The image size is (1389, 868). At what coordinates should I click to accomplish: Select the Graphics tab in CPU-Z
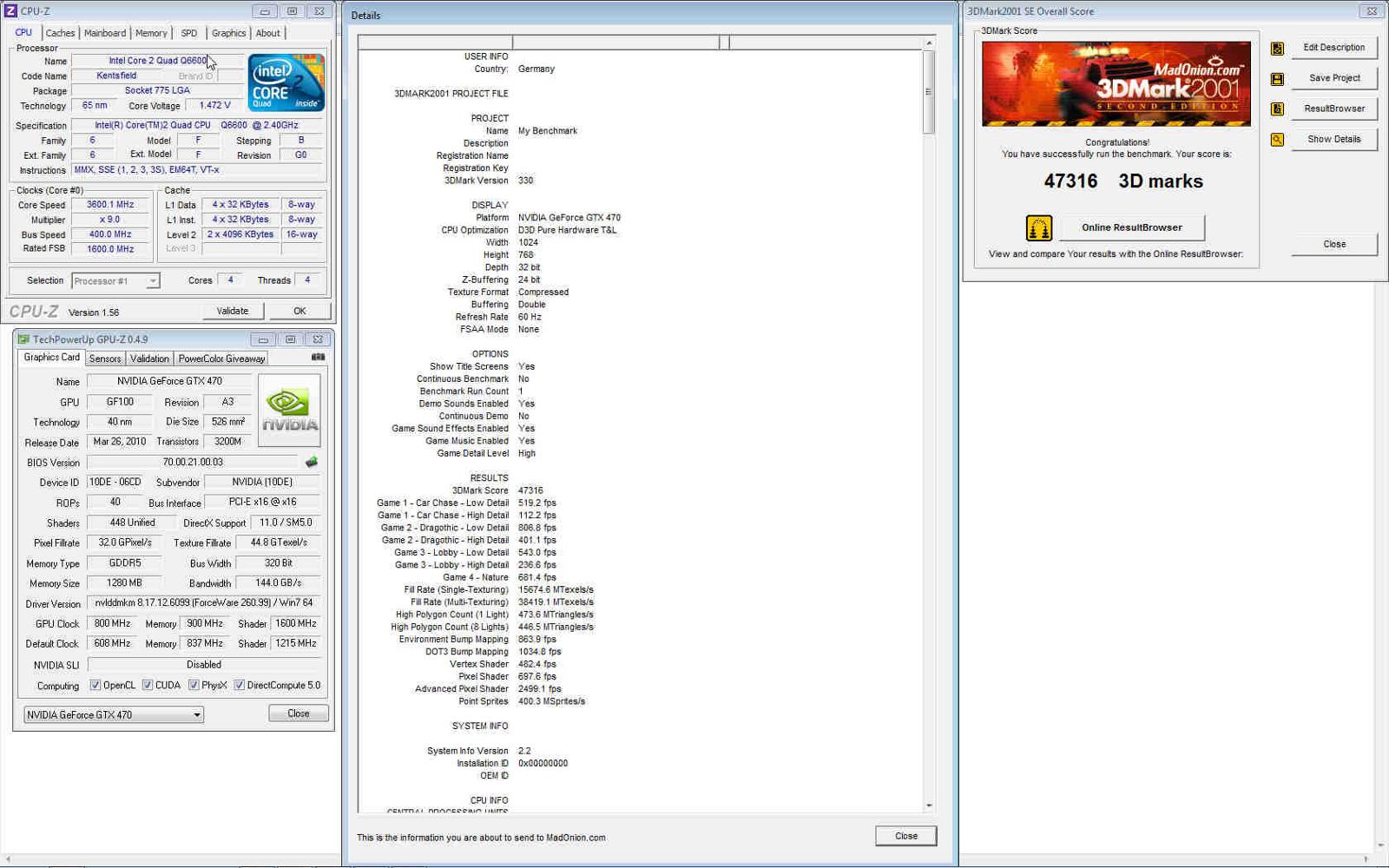click(228, 33)
